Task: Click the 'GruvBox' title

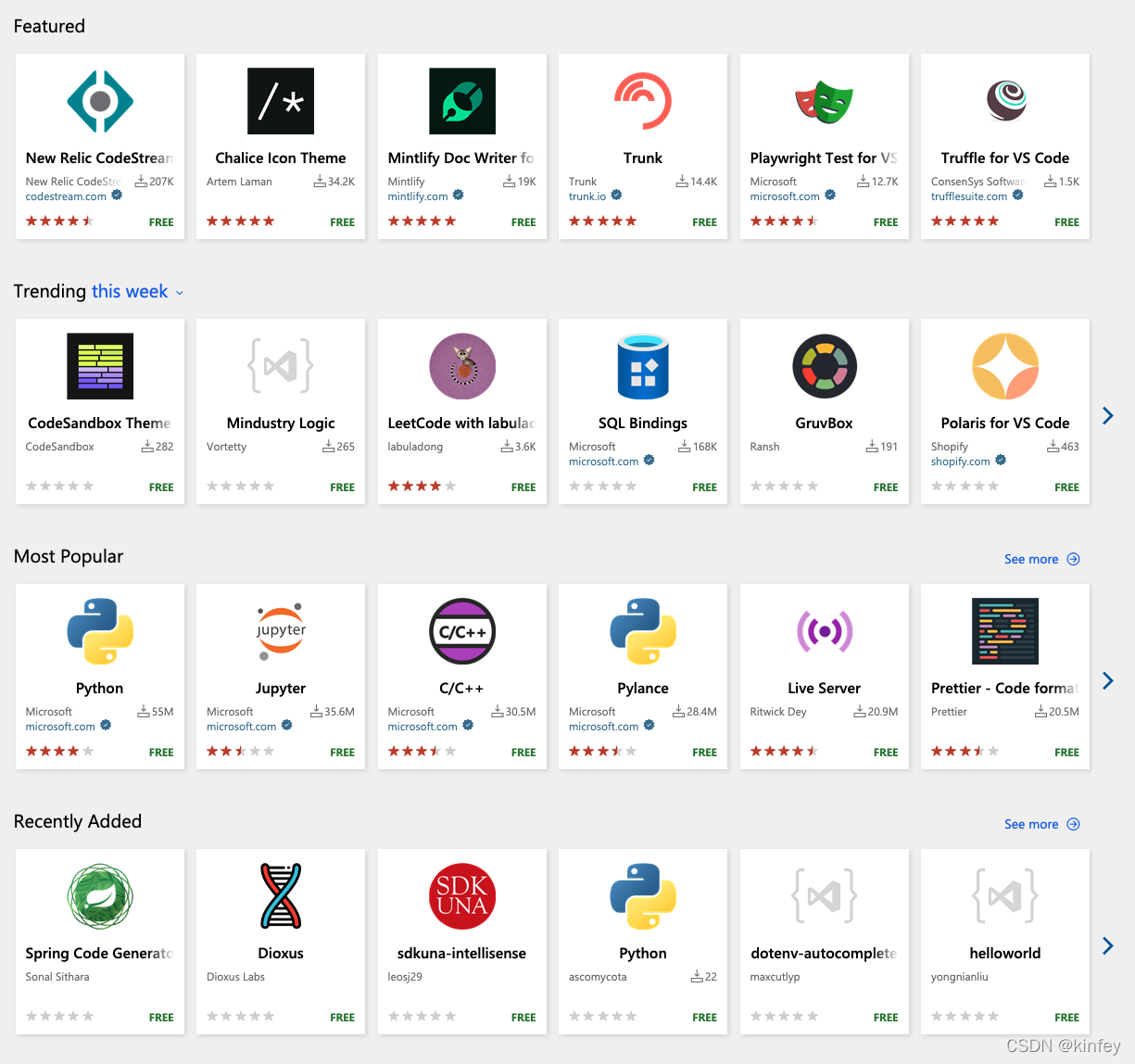Action: [824, 423]
